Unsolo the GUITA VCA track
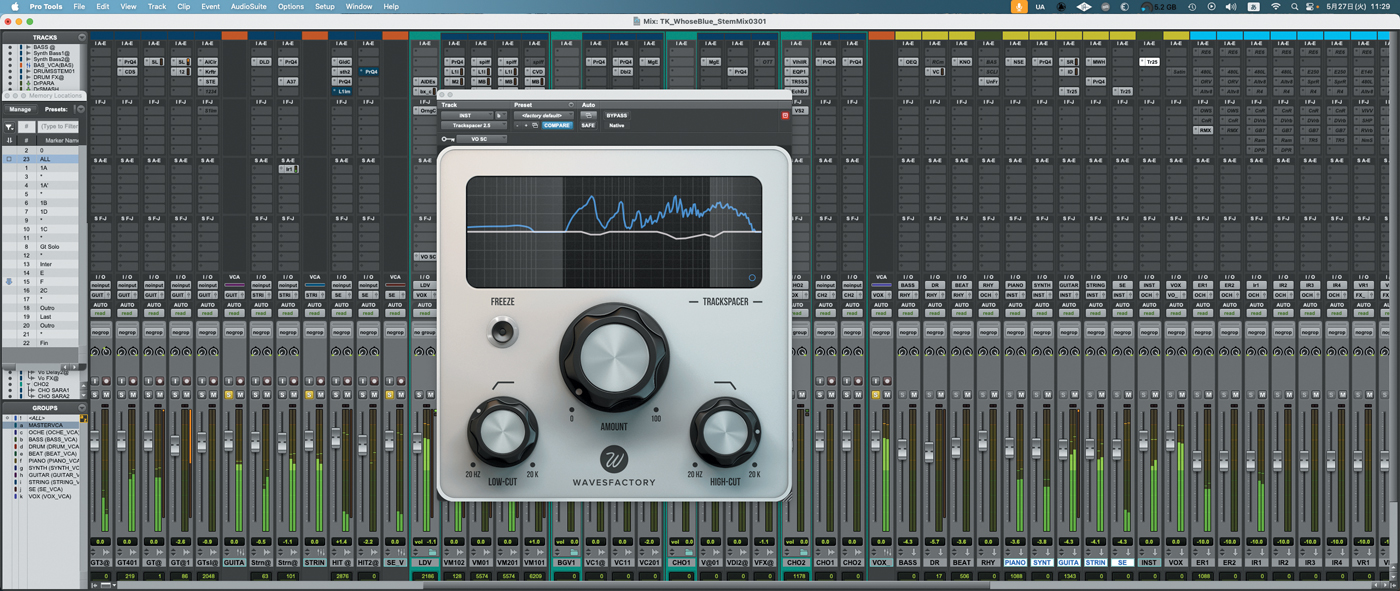Viewport: 1400px width, 591px height. (x=229, y=394)
